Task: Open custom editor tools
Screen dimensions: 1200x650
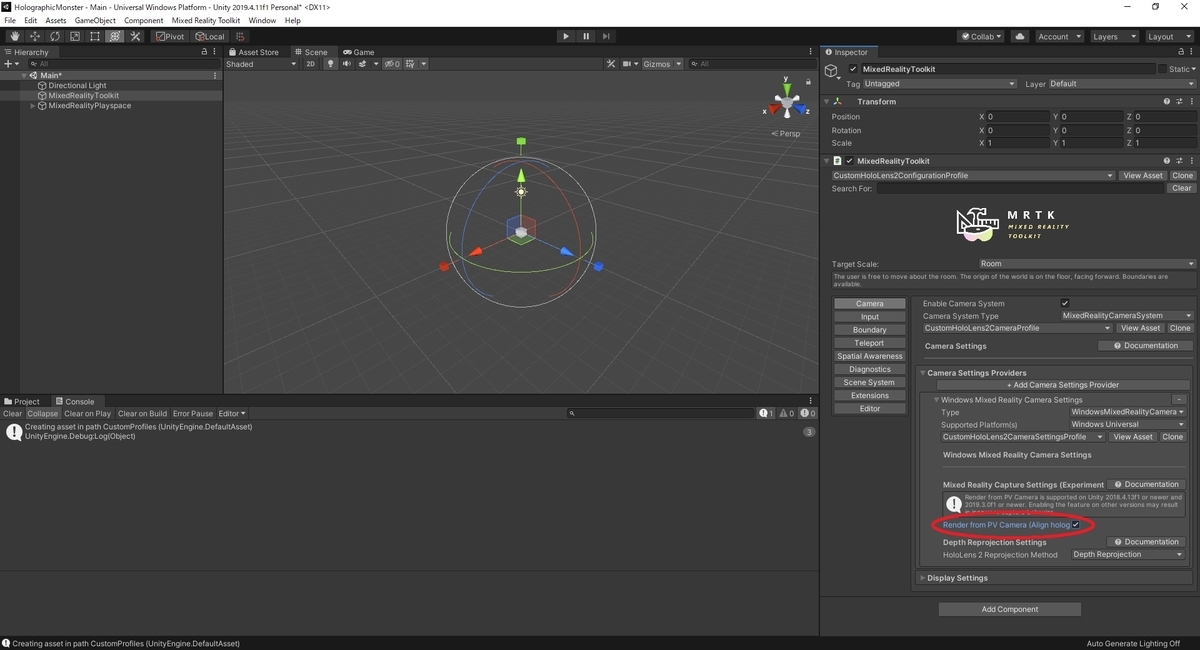Action: pos(135,36)
